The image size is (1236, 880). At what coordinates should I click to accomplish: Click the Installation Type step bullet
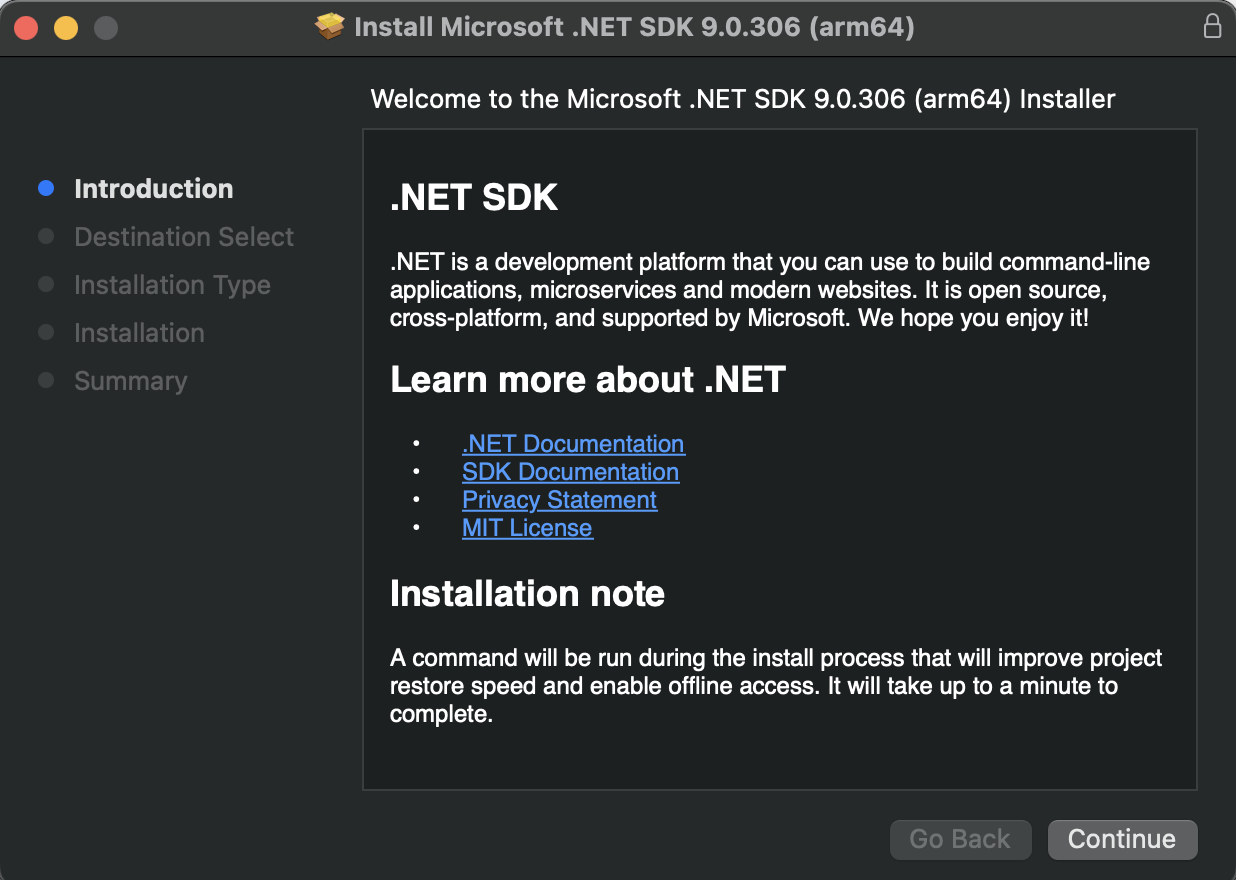pos(45,284)
